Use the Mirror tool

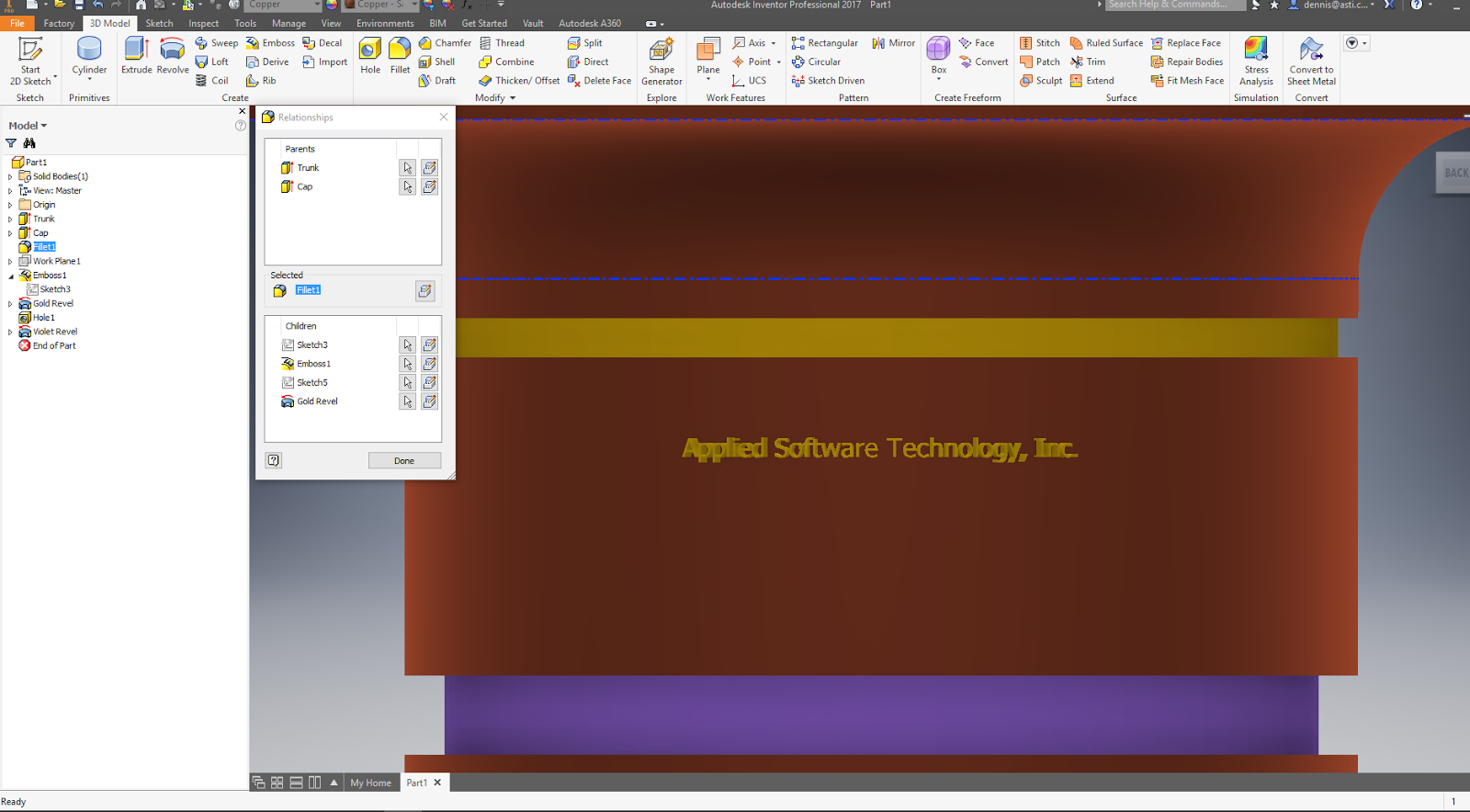[894, 43]
